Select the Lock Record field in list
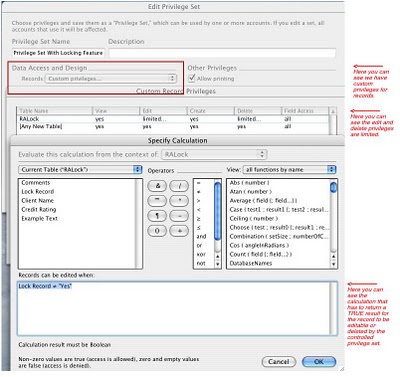Image resolution: width=400 pixels, height=377 pixels. tap(38, 192)
